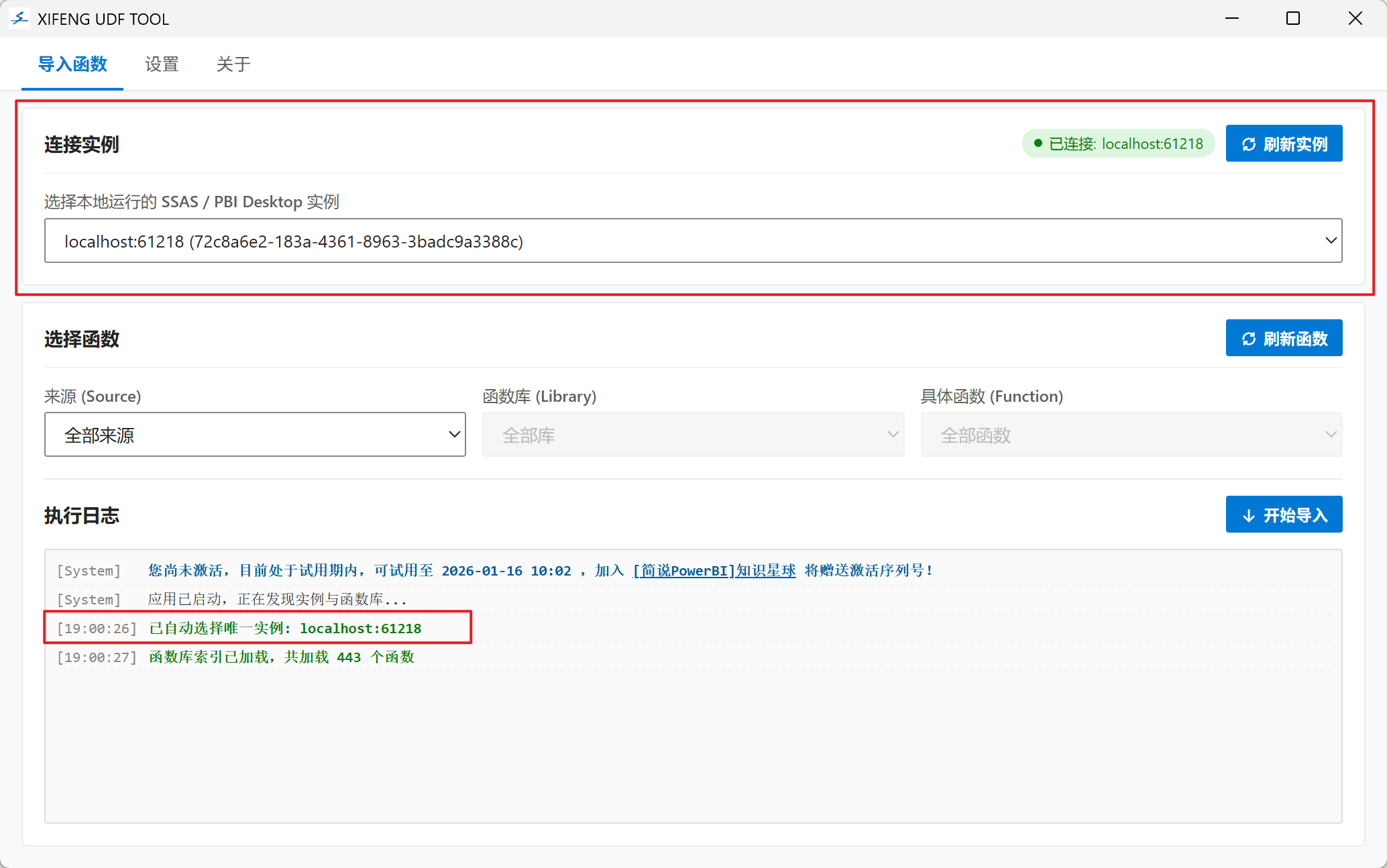
Task: Click the refresh icon in 刷新函数 button
Action: click(1248, 339)
